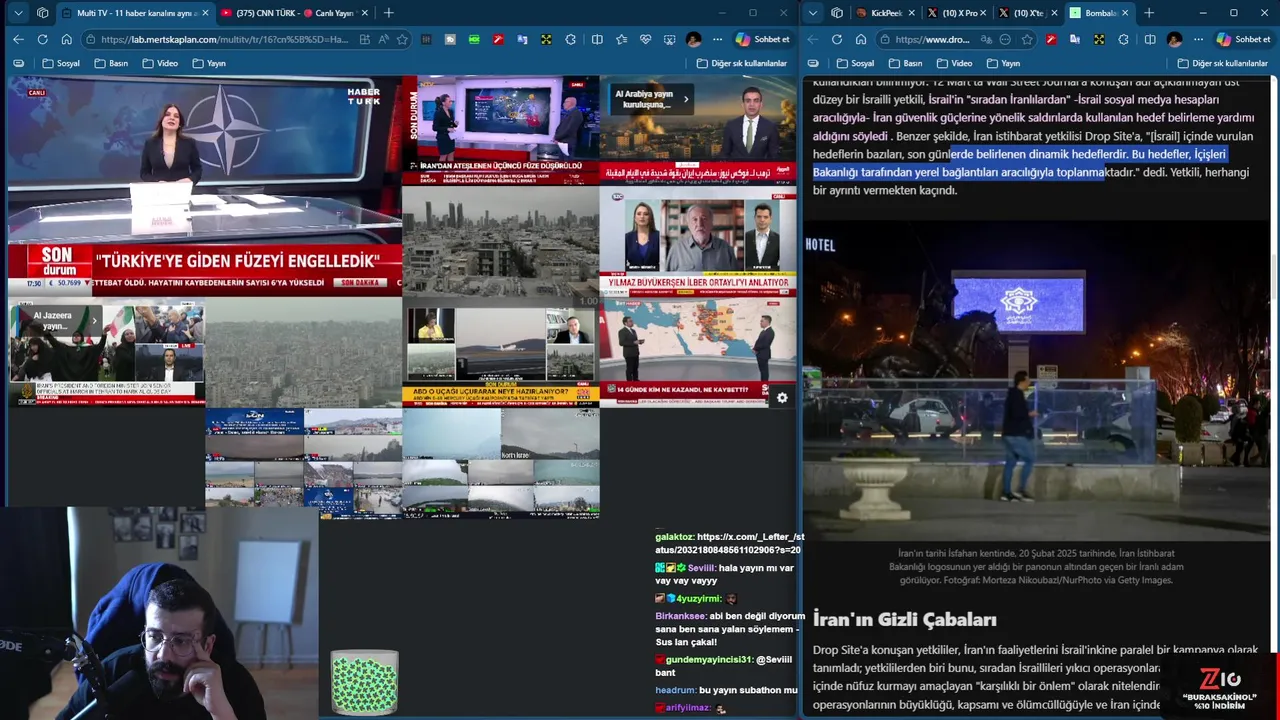
Task: Expand Al Arabiya yayın kuruluşuna chevron
Action: 686,98
